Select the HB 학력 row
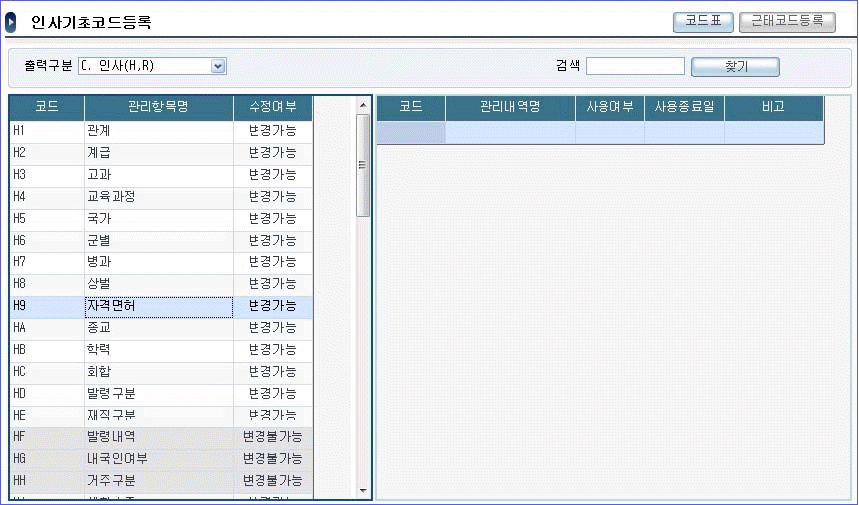The image size is (859, 505). tap(160, 350)
